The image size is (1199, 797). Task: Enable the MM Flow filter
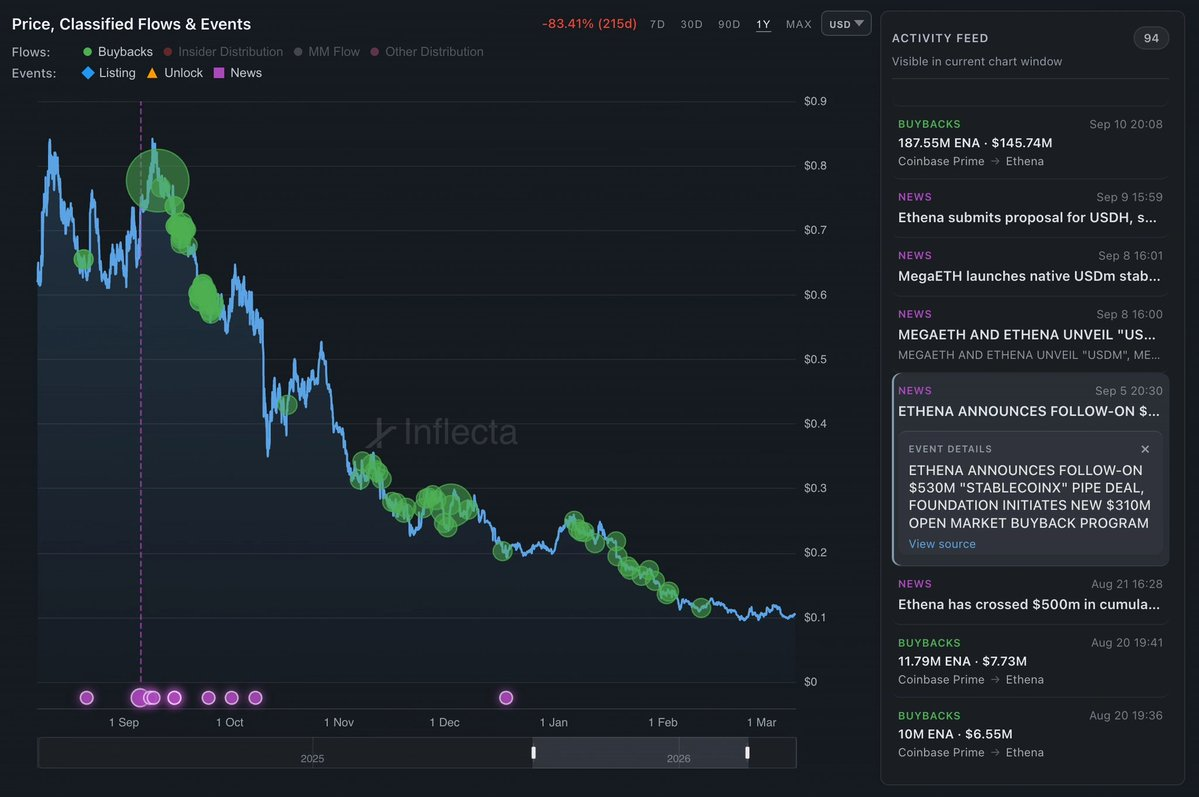click(x=325, y=52)
